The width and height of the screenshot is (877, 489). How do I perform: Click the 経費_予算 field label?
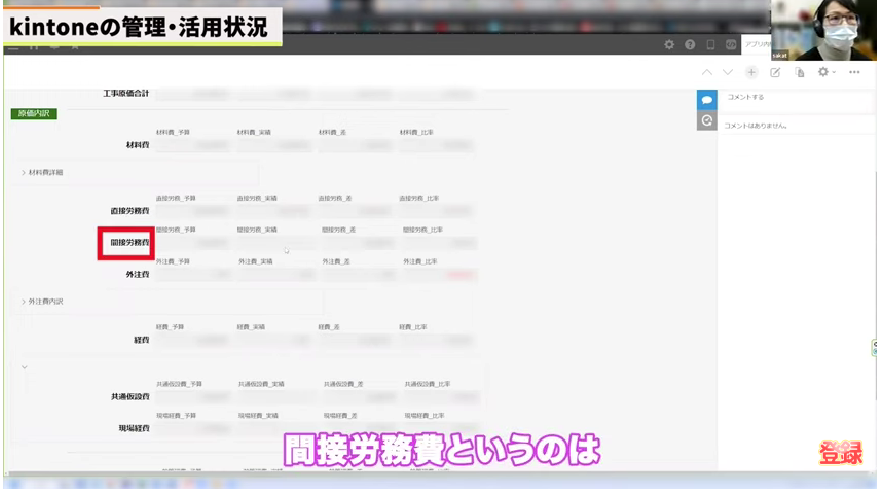170,327
